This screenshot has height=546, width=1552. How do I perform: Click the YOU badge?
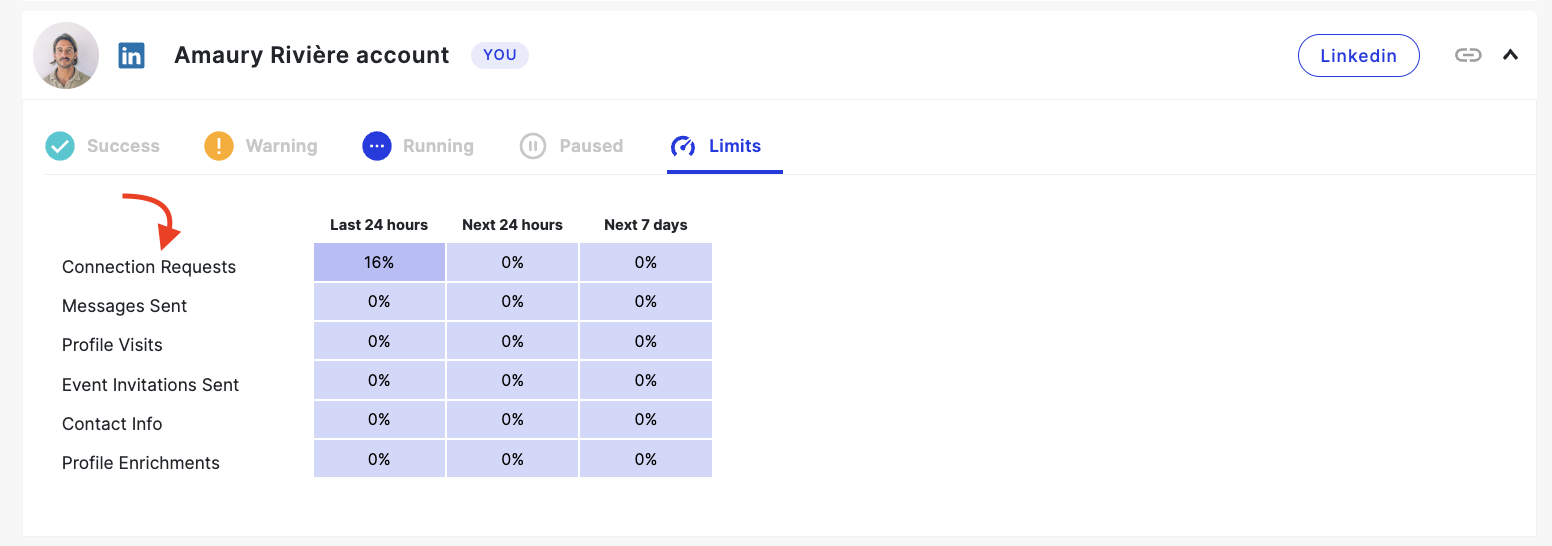(500, 55)
